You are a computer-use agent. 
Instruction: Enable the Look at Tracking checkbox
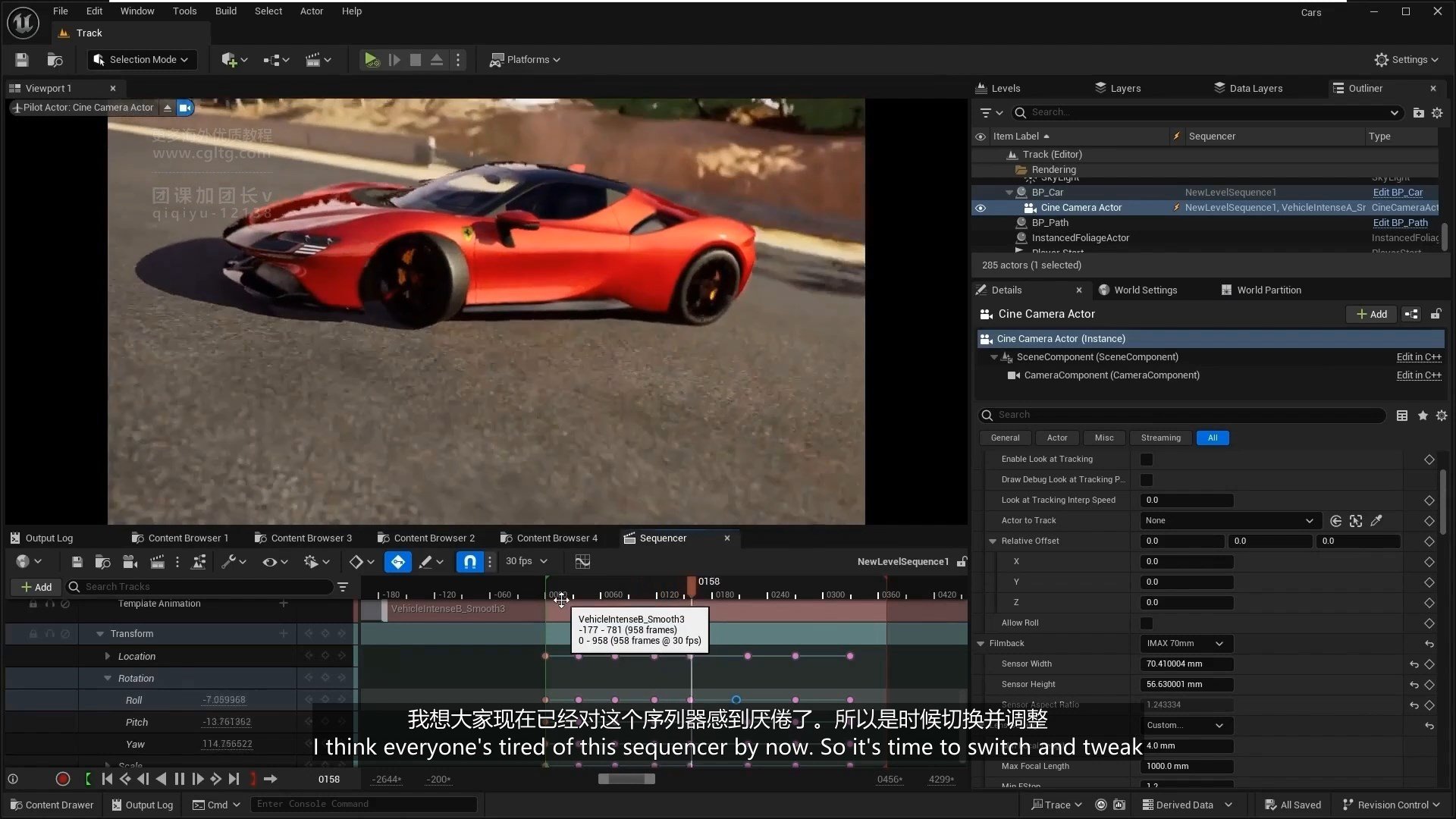[1147, 460]
